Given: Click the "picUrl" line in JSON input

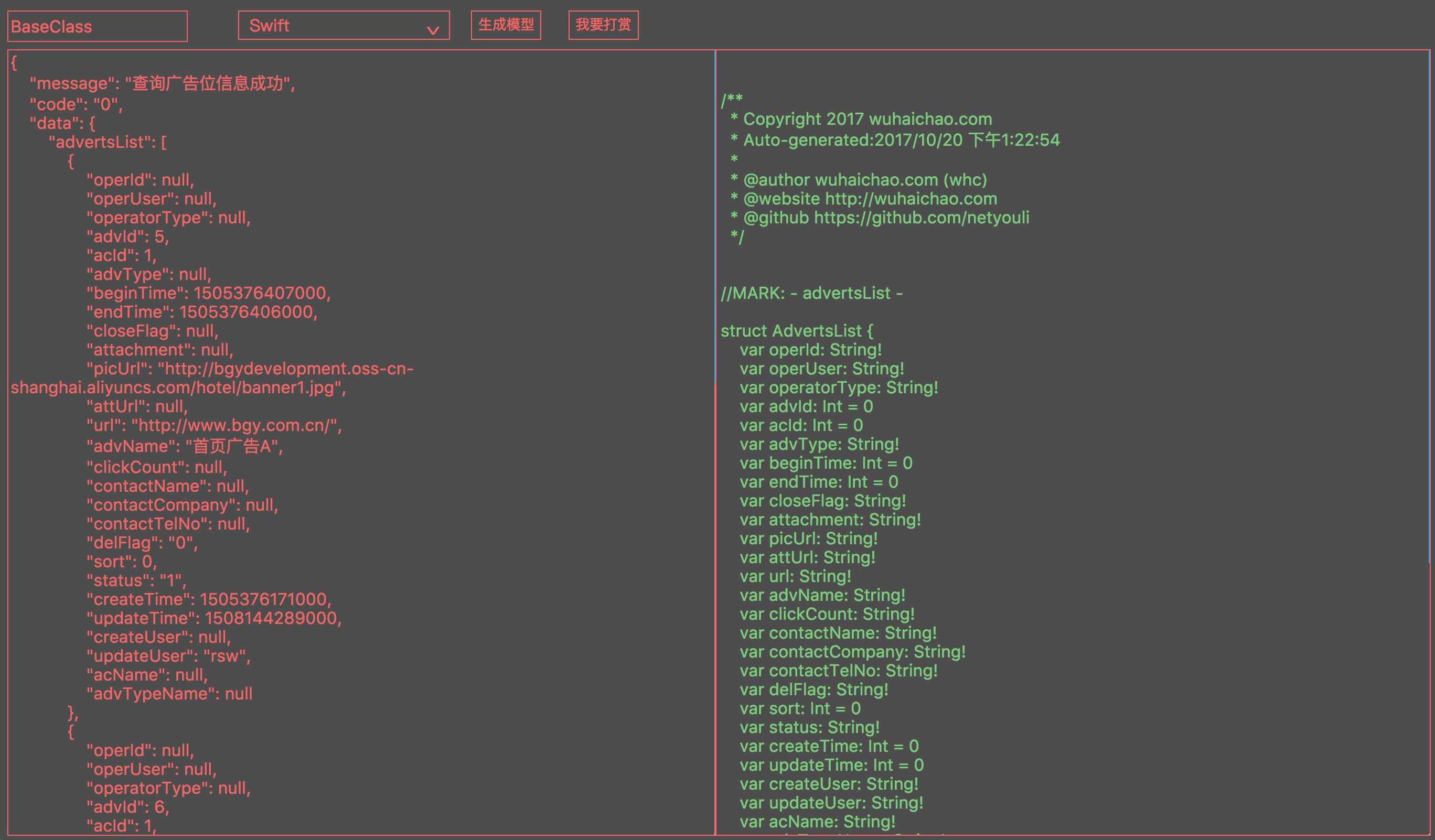Looking at the screenshot, I should [x=212, y=378].
